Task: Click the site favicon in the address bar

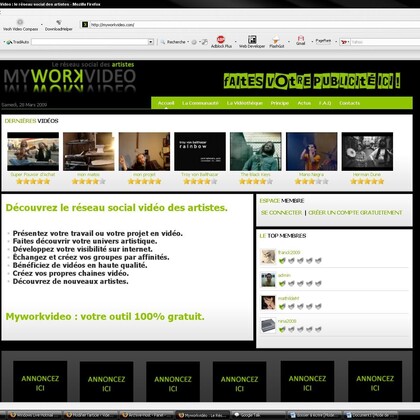Action: pyautogui.click(x=85, y=24)
